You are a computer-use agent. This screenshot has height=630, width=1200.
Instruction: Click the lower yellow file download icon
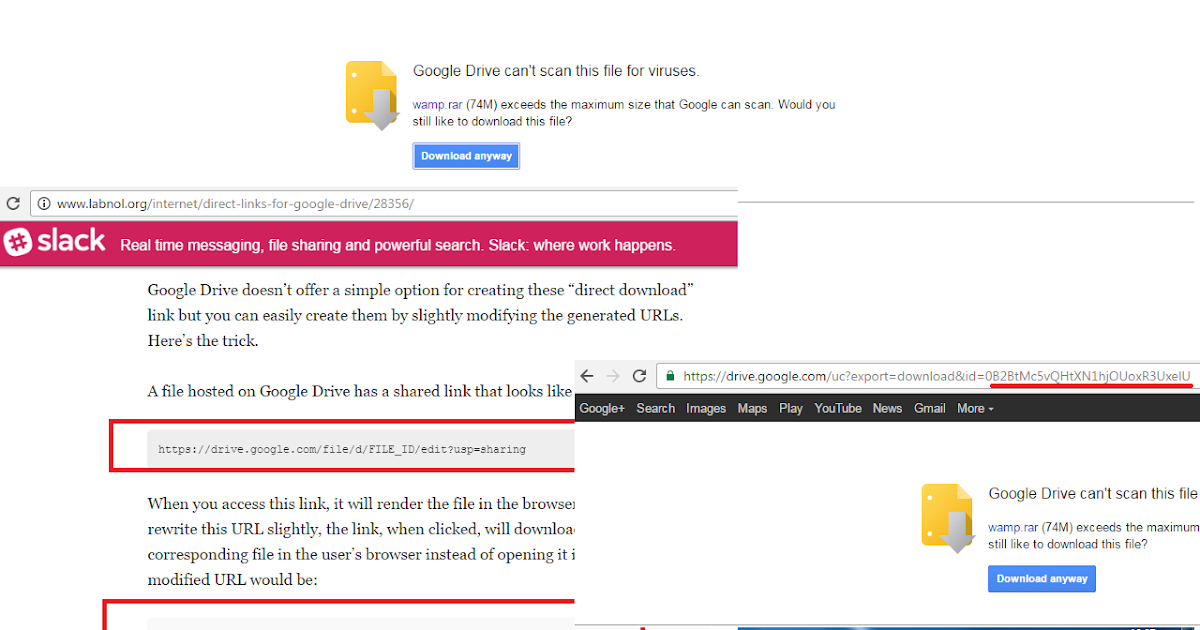point(948,518)
